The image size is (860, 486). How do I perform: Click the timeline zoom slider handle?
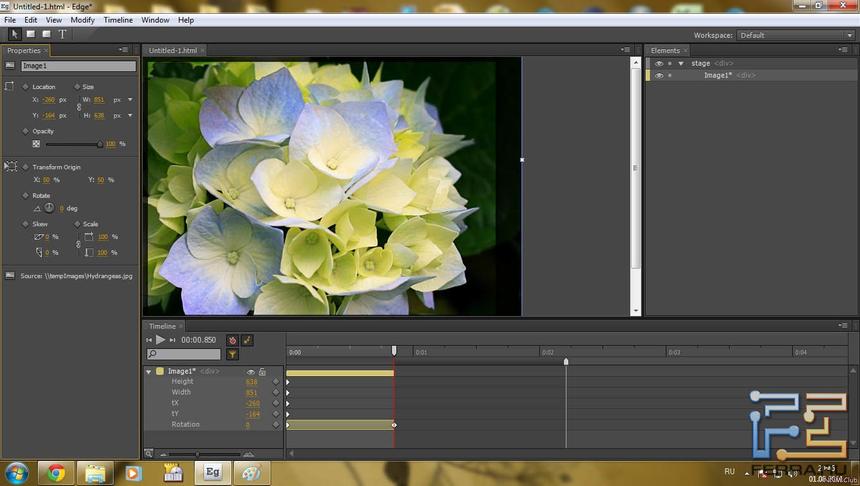click(x=197, y=454)
